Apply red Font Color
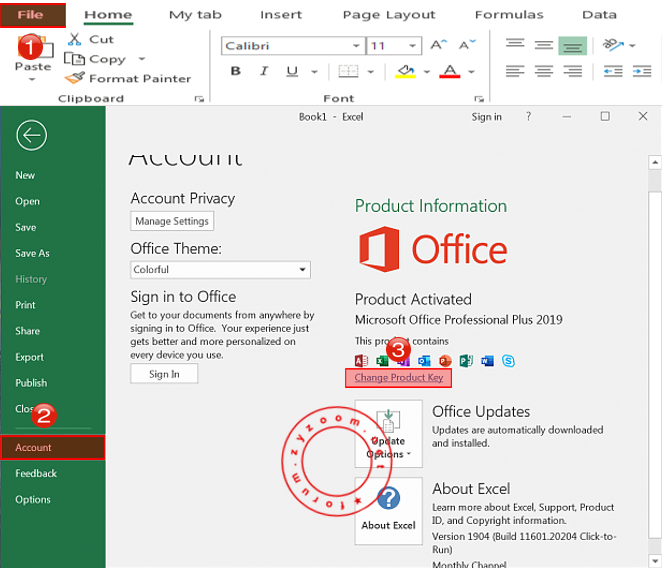This screenshot has width=662, height=568. click(x=450, y=71)
